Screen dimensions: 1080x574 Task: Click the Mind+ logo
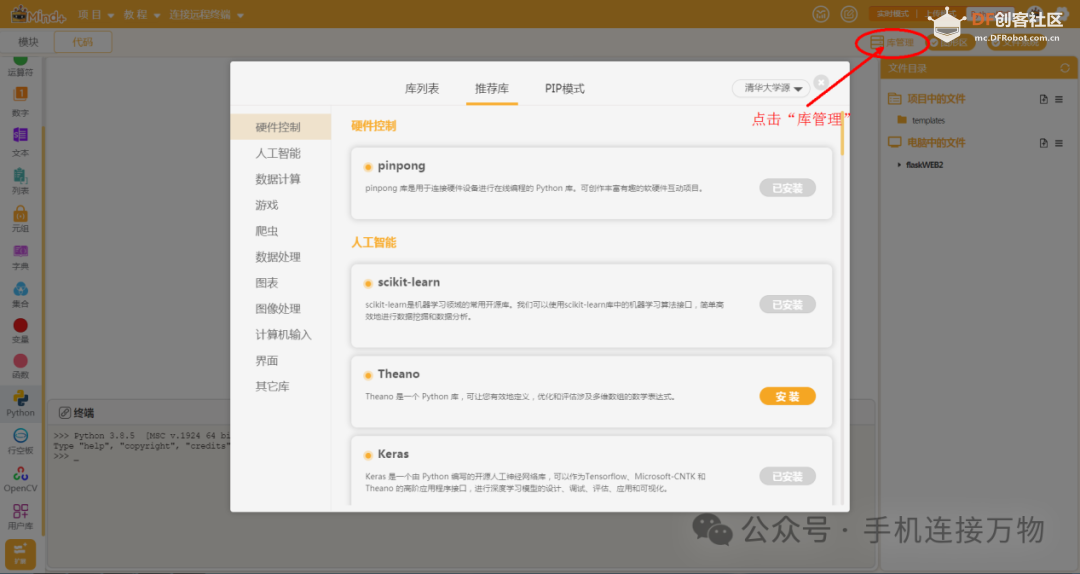(x=38, y=14)
